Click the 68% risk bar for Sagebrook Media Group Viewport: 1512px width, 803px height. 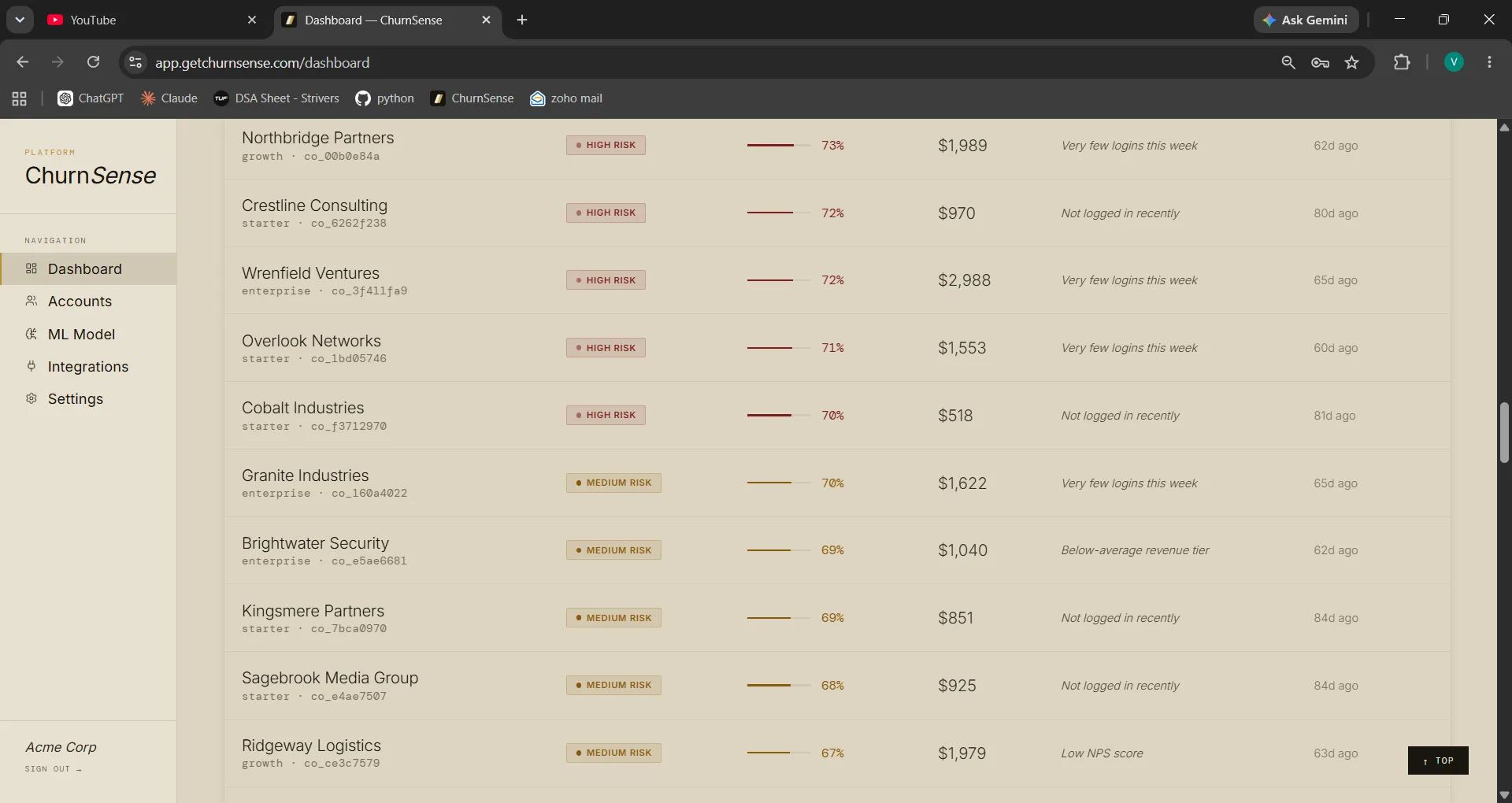coord(779,686)
